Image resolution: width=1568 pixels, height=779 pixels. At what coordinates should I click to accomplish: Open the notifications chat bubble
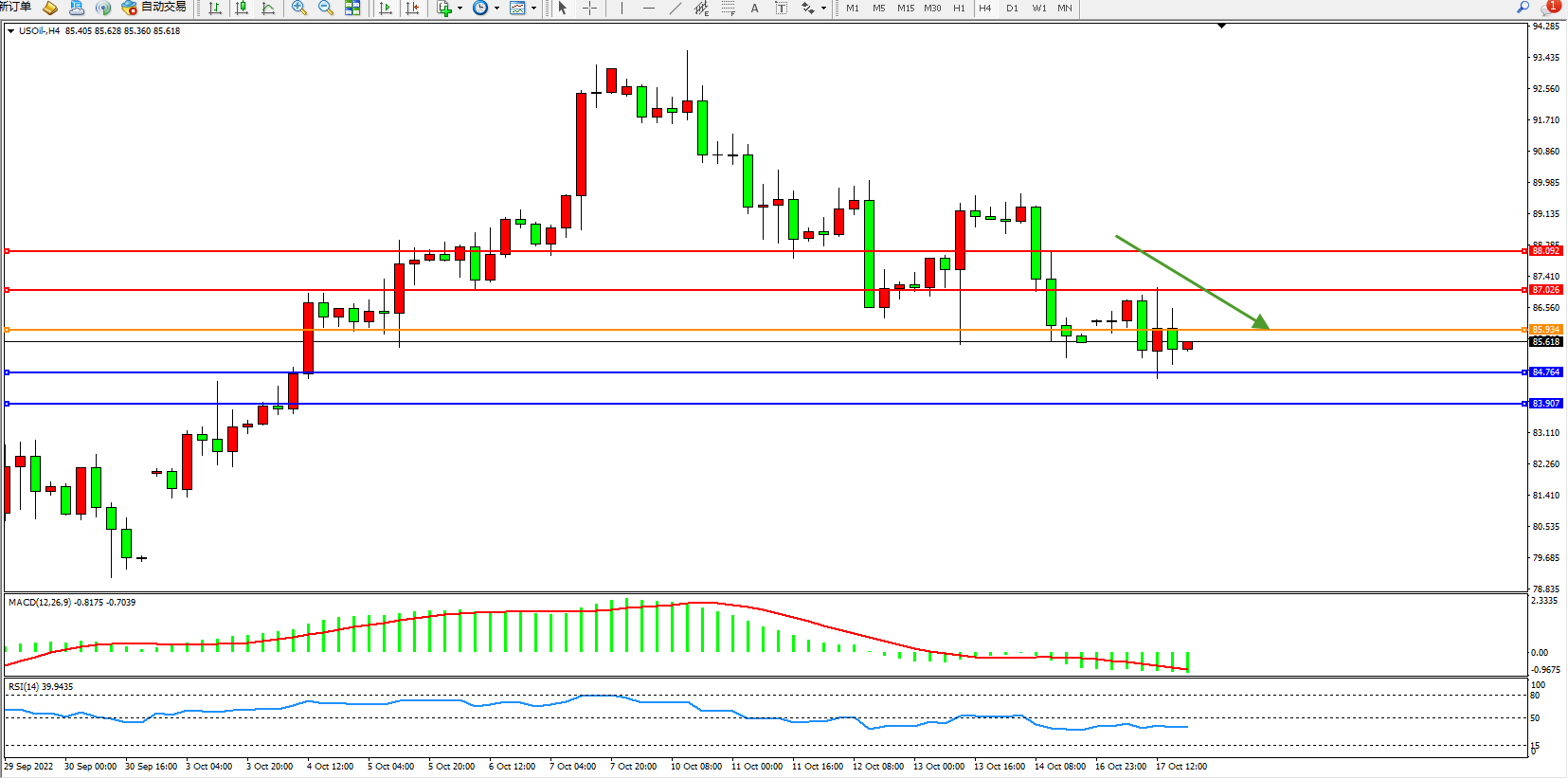pos(1549,8)
